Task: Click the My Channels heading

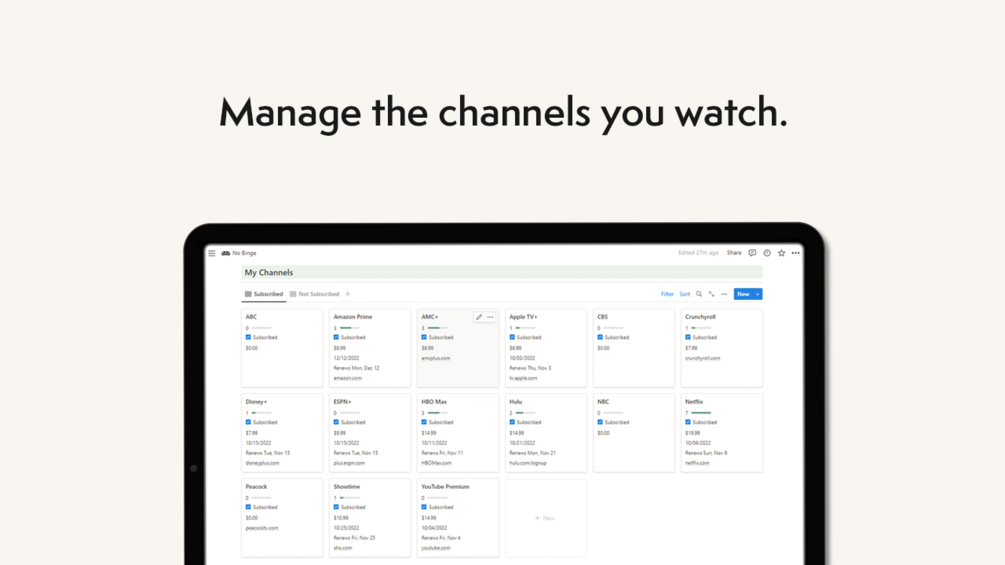Action: click(269, 272)
